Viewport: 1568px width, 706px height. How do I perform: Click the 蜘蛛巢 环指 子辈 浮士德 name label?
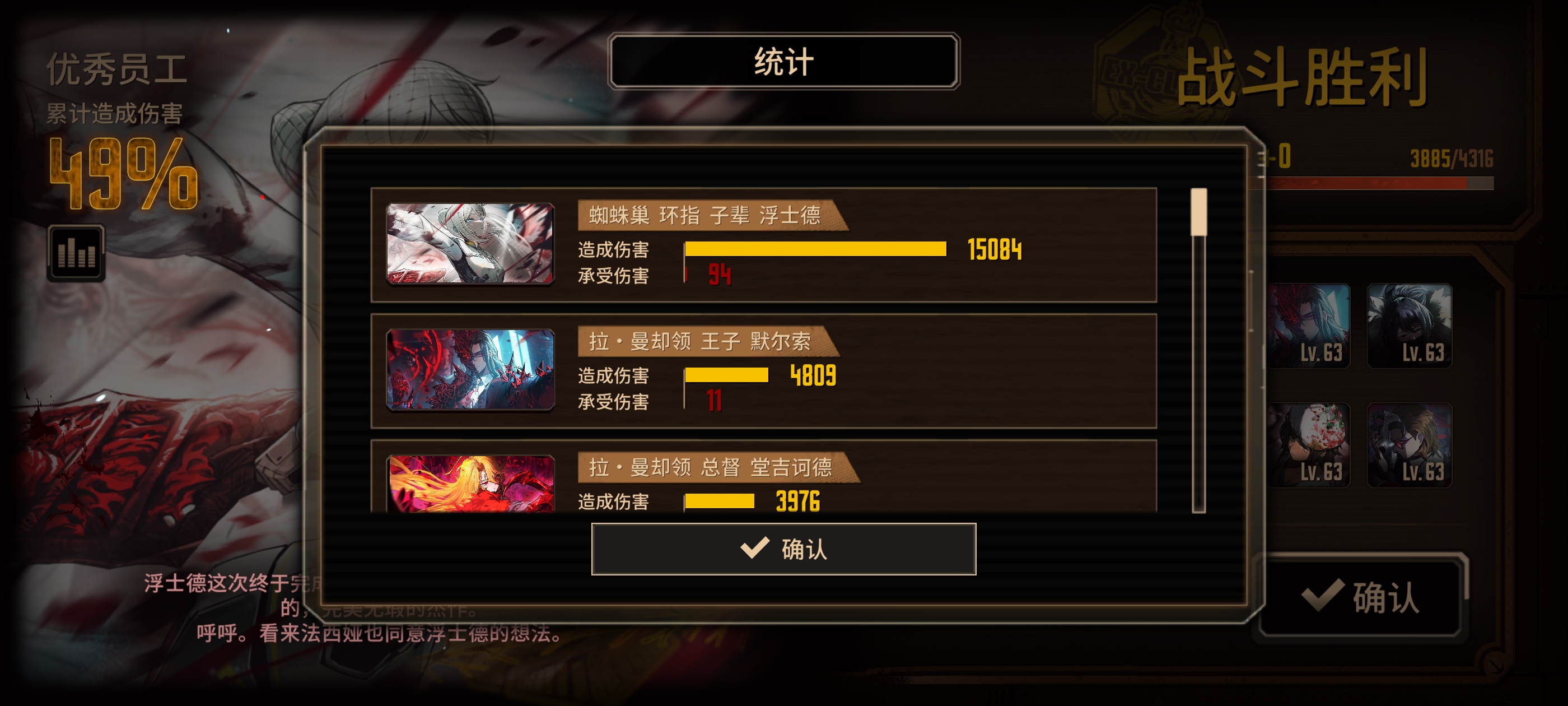pos(705,215)
